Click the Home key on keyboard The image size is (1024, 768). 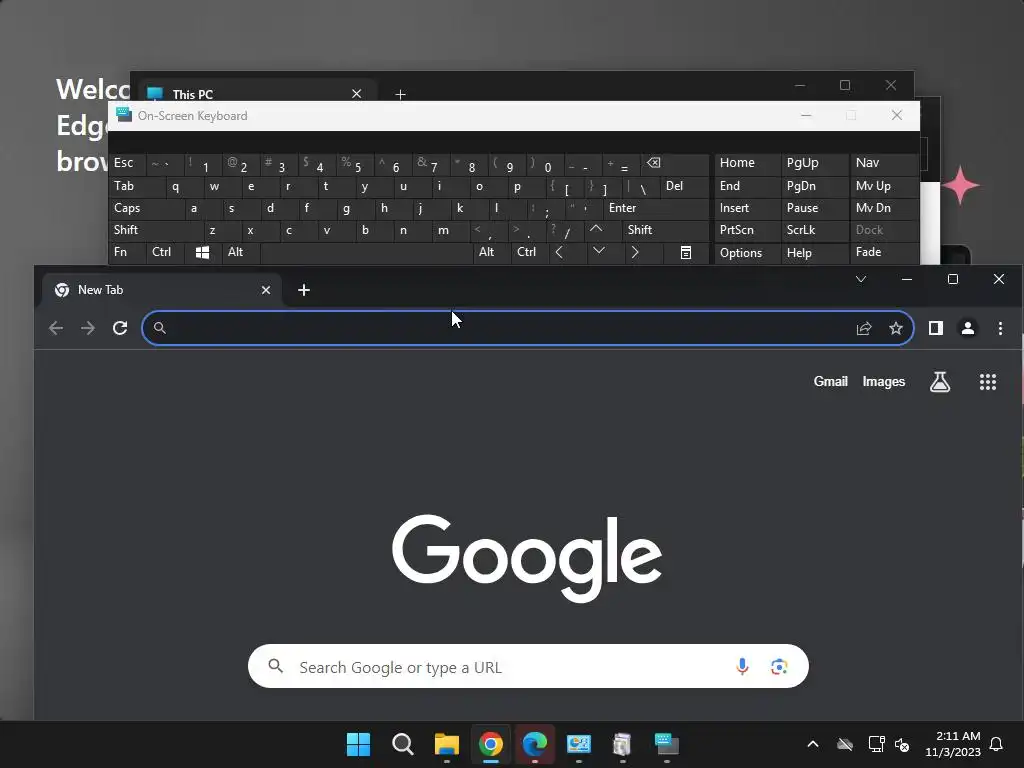747,164
